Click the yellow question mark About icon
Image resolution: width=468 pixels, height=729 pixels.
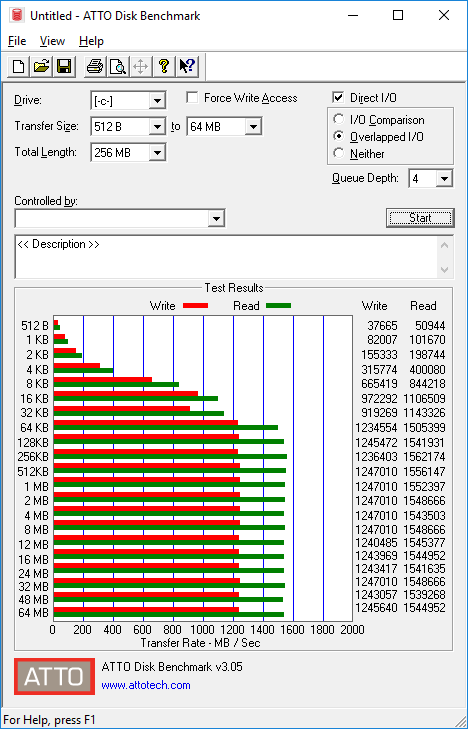[163, 66]
